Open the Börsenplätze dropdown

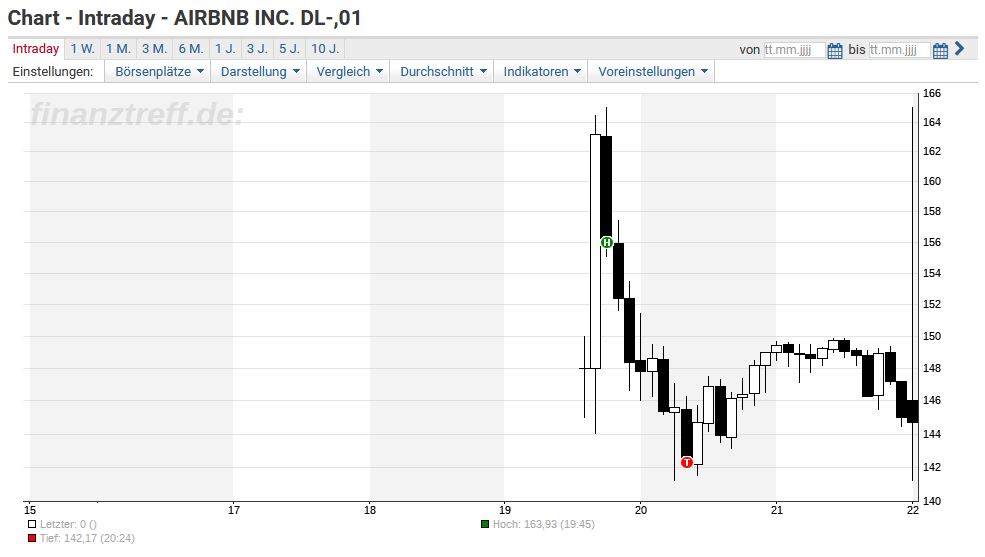(159, 72)
